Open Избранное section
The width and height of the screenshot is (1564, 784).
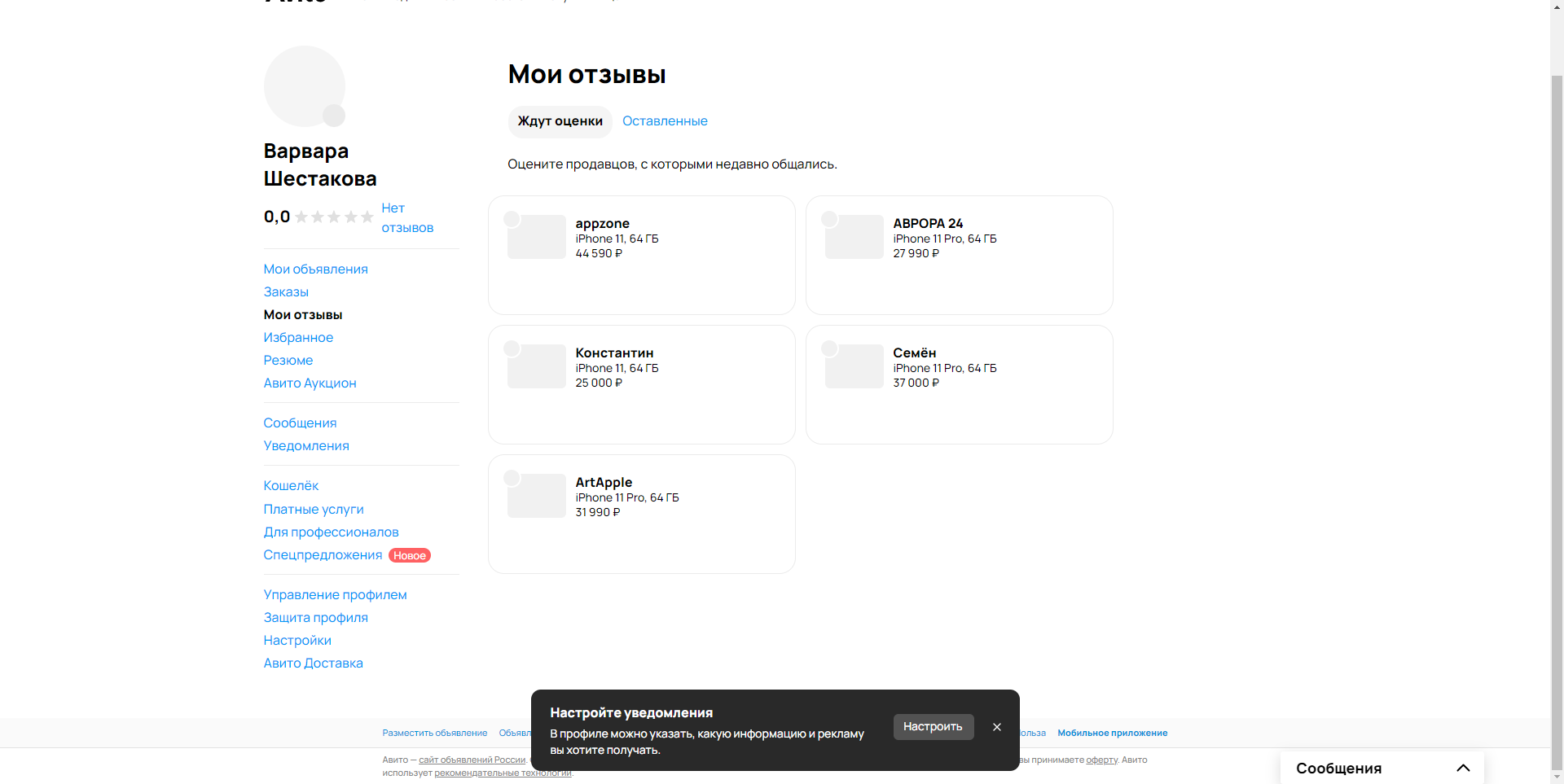point(298,338)
